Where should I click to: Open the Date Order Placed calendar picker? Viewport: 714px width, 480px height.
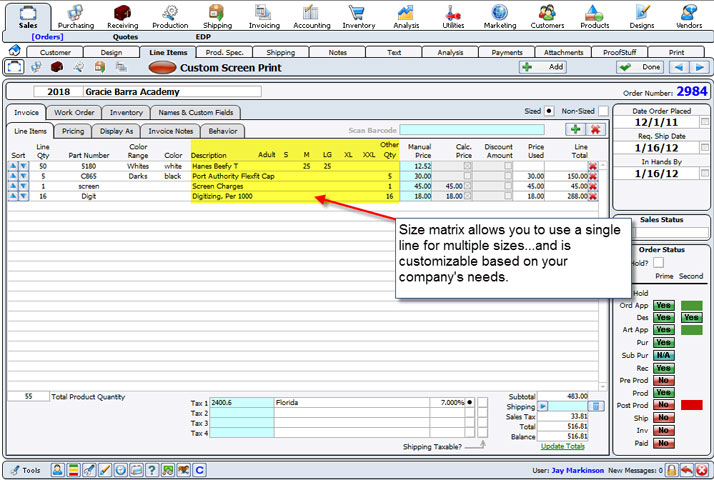pyautogui.click(x=704, y=122)
